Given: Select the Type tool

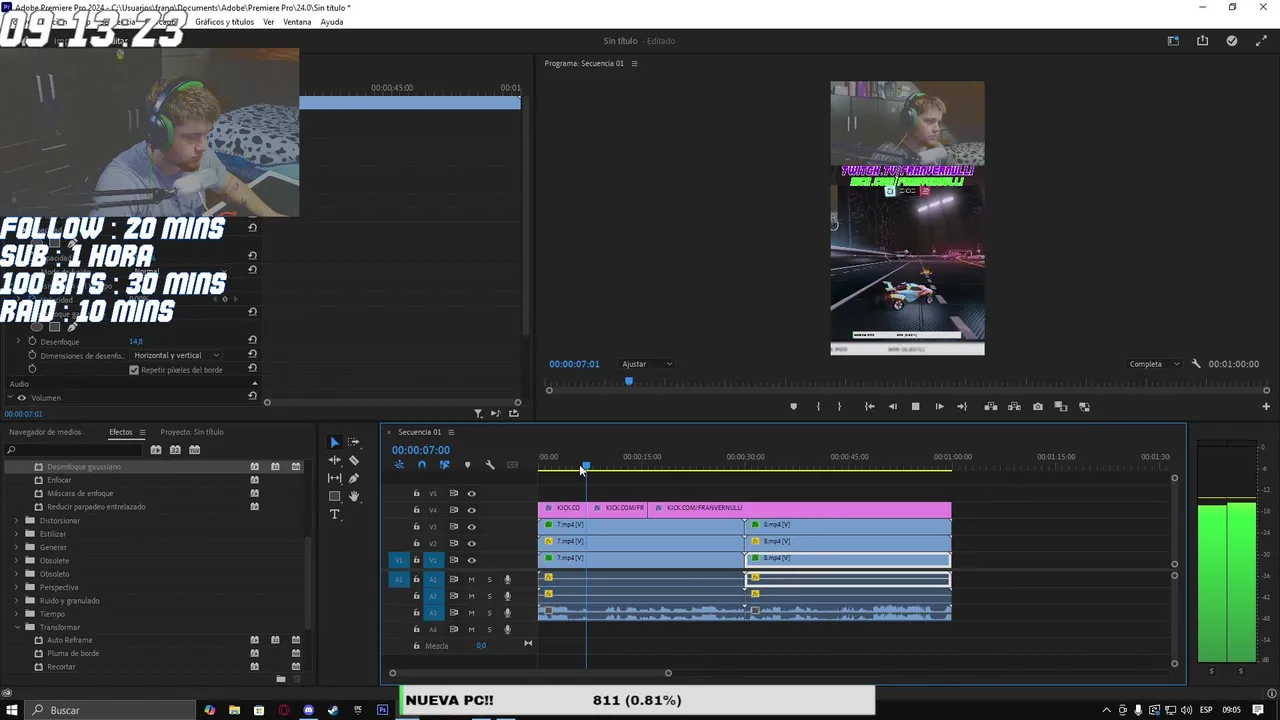Looking at the screenshot, I should pyautogui.click(x=334, y=514).
